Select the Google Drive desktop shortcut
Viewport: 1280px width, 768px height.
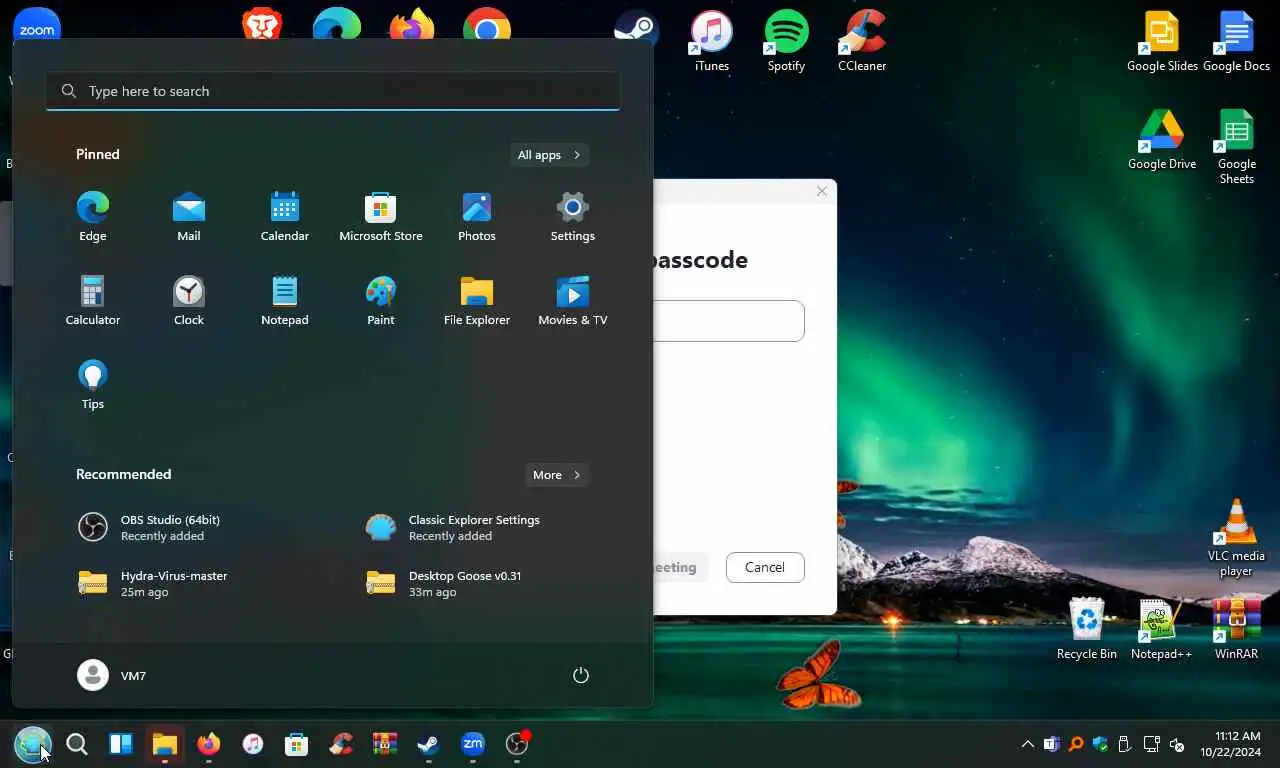click(1162, 140)
